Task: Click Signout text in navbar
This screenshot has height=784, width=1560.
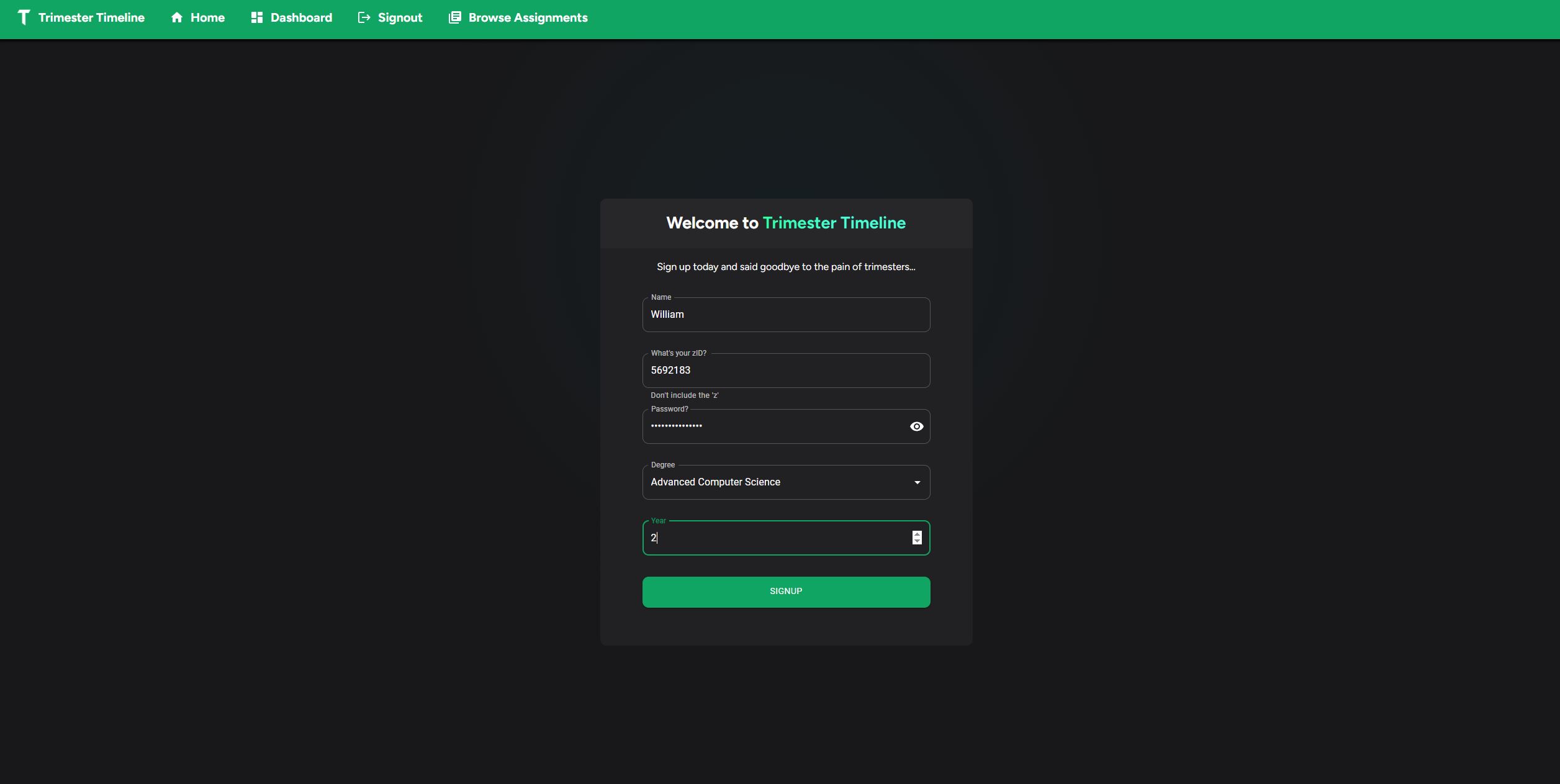Action: click(400, 17)
